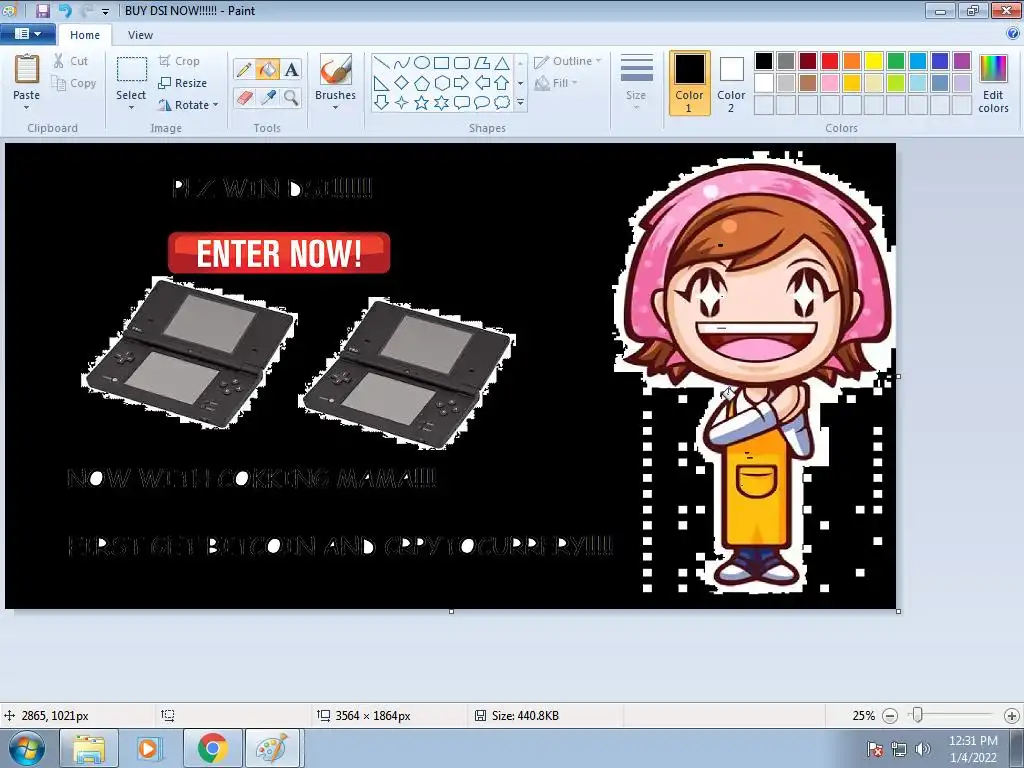1024x768 pixels.
Task: Click the Cut button
Action: pyautogui.click(x=71, y=61)
